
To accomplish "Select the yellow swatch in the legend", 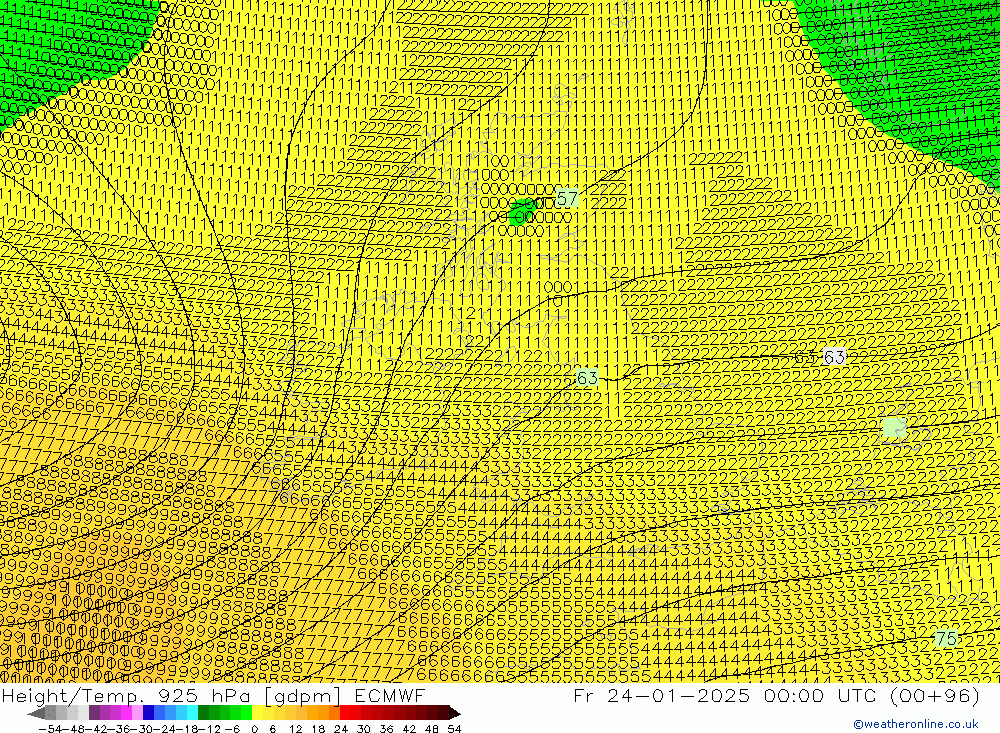I will pyautogui.click(x=258, y=713).
